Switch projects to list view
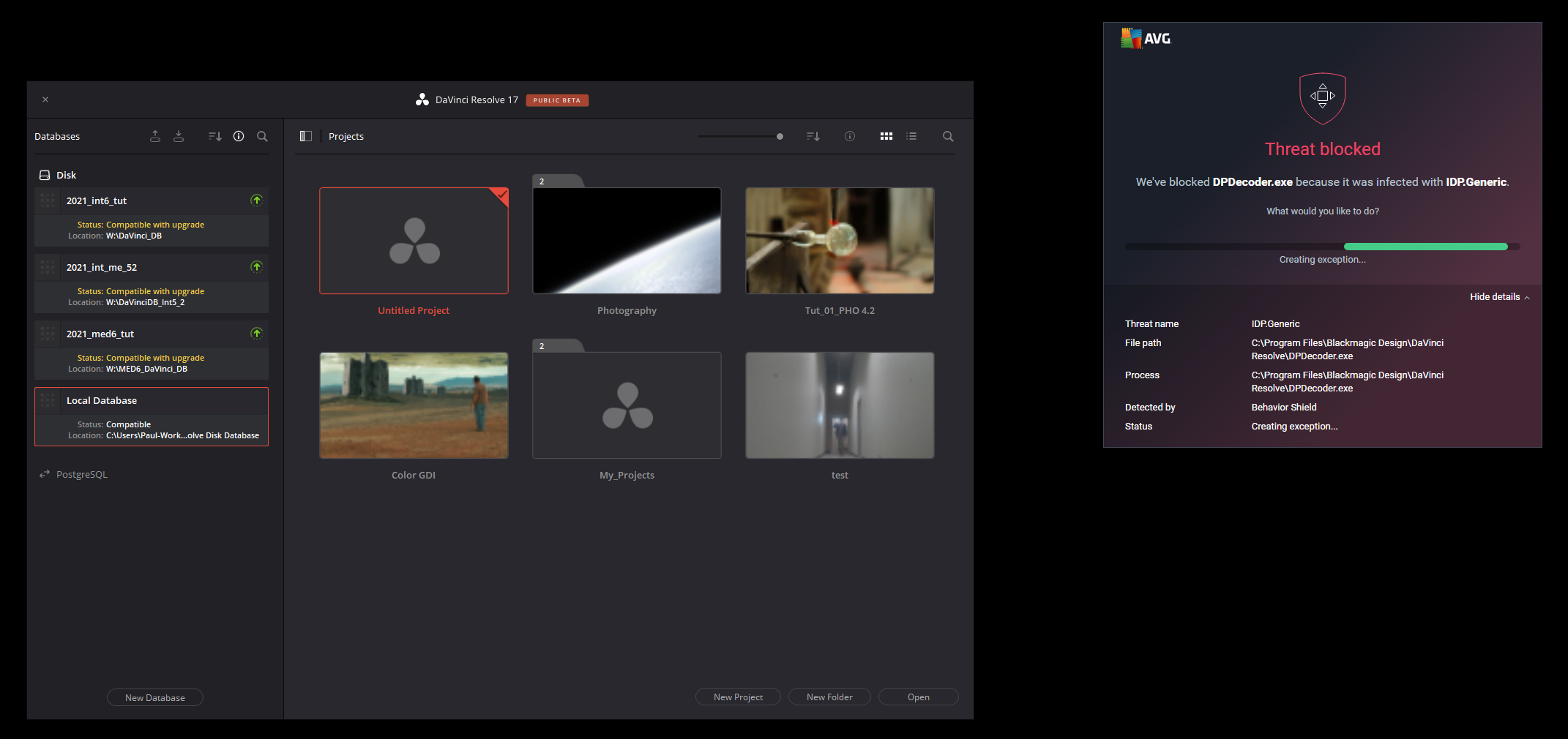 tap(911, 136)
